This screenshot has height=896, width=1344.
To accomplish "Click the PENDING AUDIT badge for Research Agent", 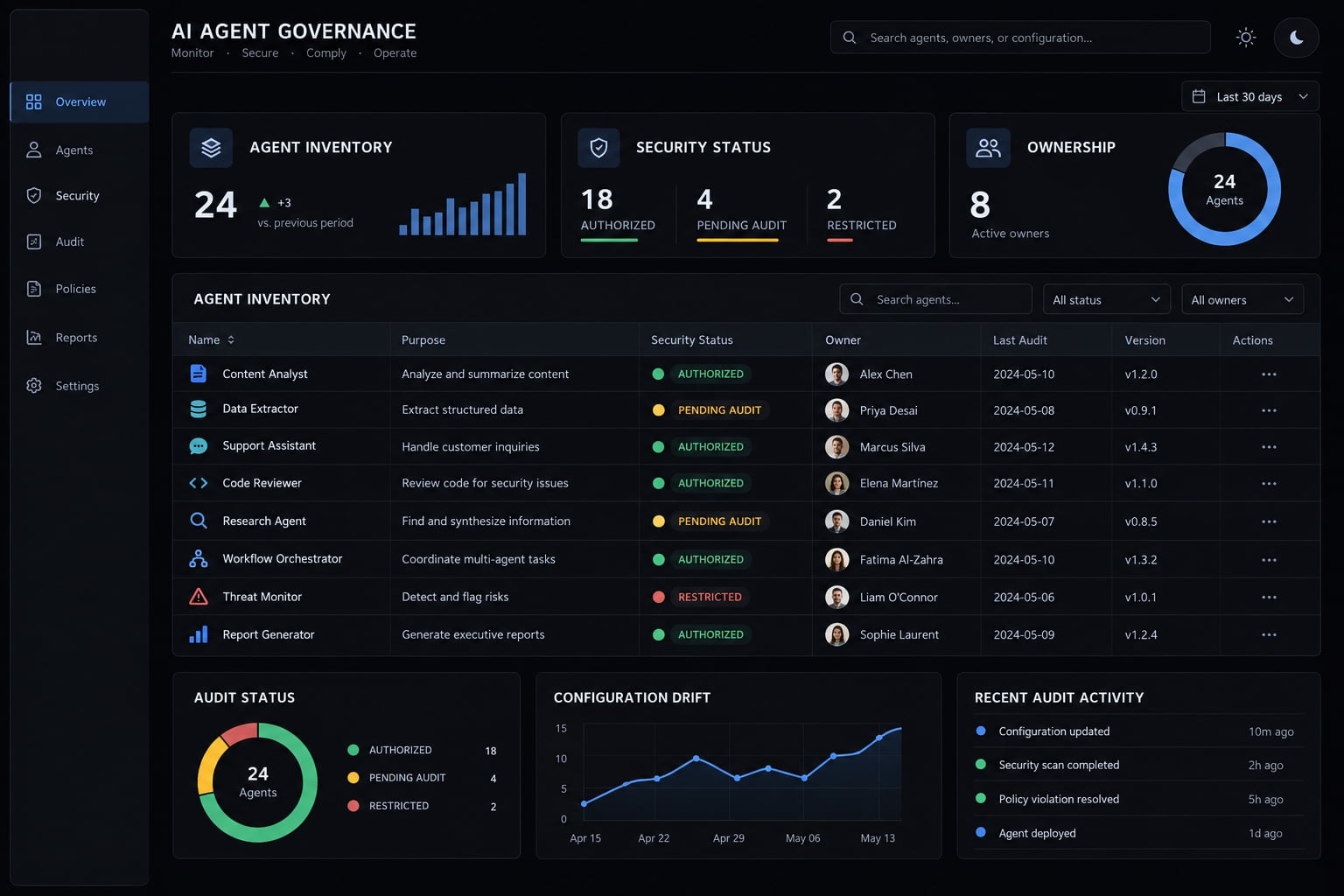I will (x=719, y=521).
